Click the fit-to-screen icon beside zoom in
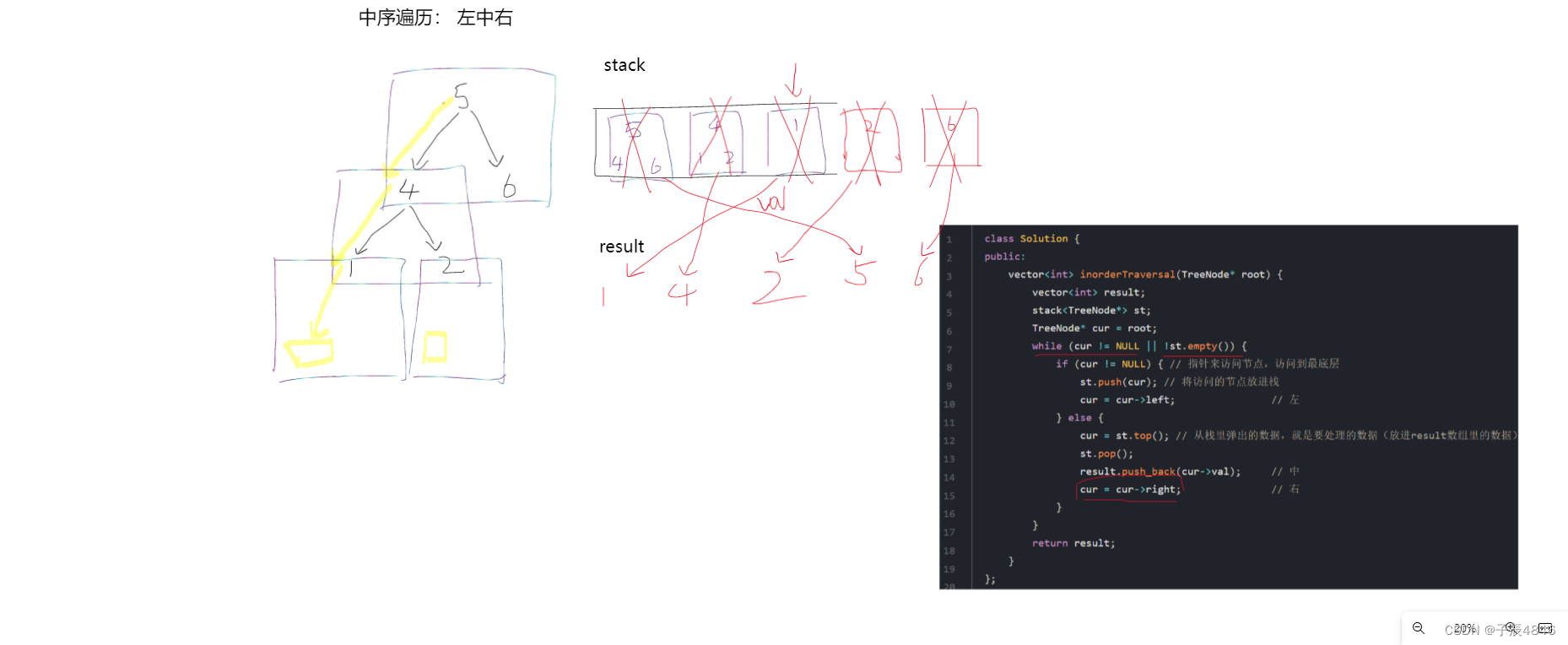1568x645 pixels. click(1545, 628)
